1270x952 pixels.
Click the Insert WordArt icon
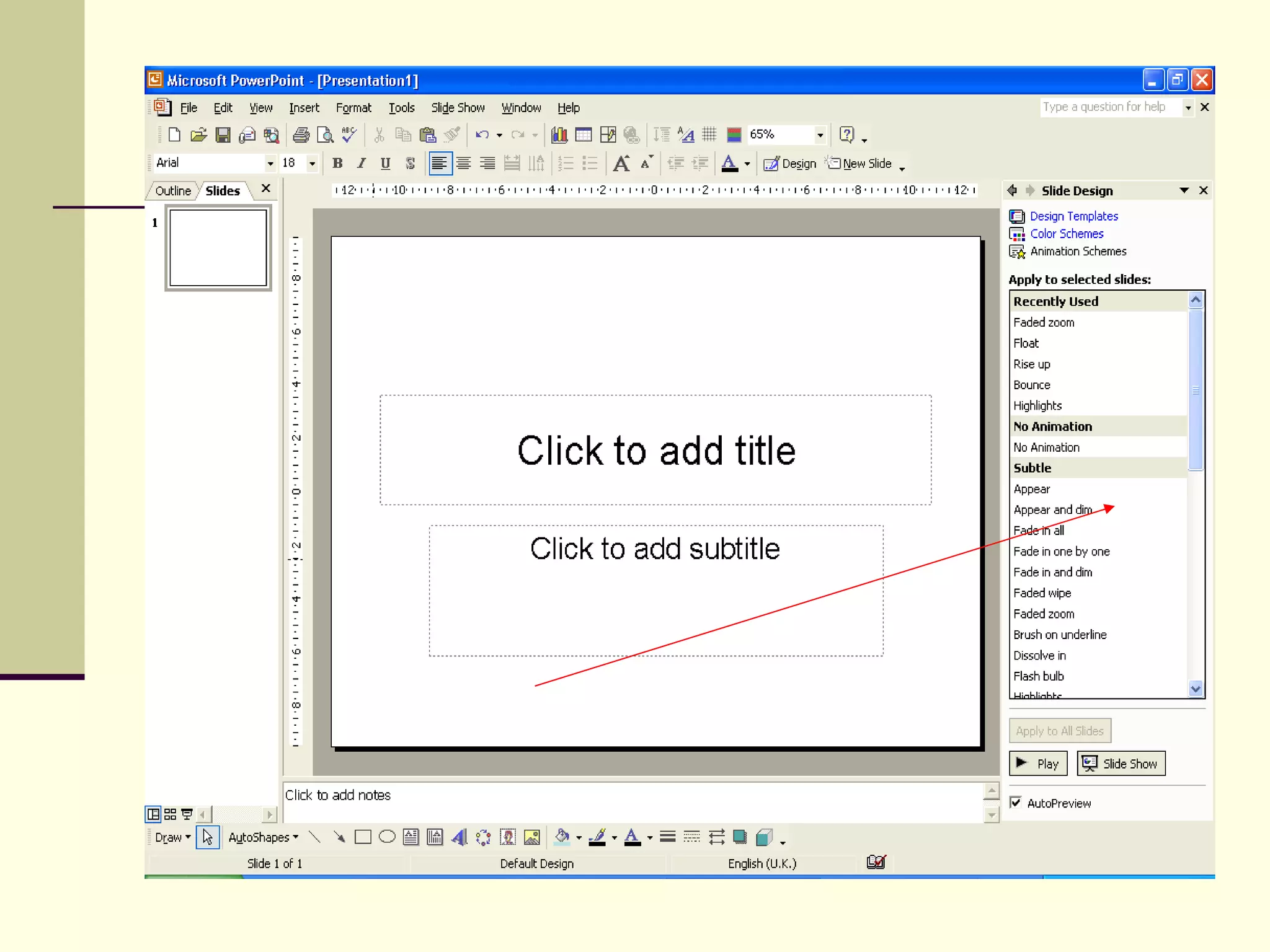(459, 837)
